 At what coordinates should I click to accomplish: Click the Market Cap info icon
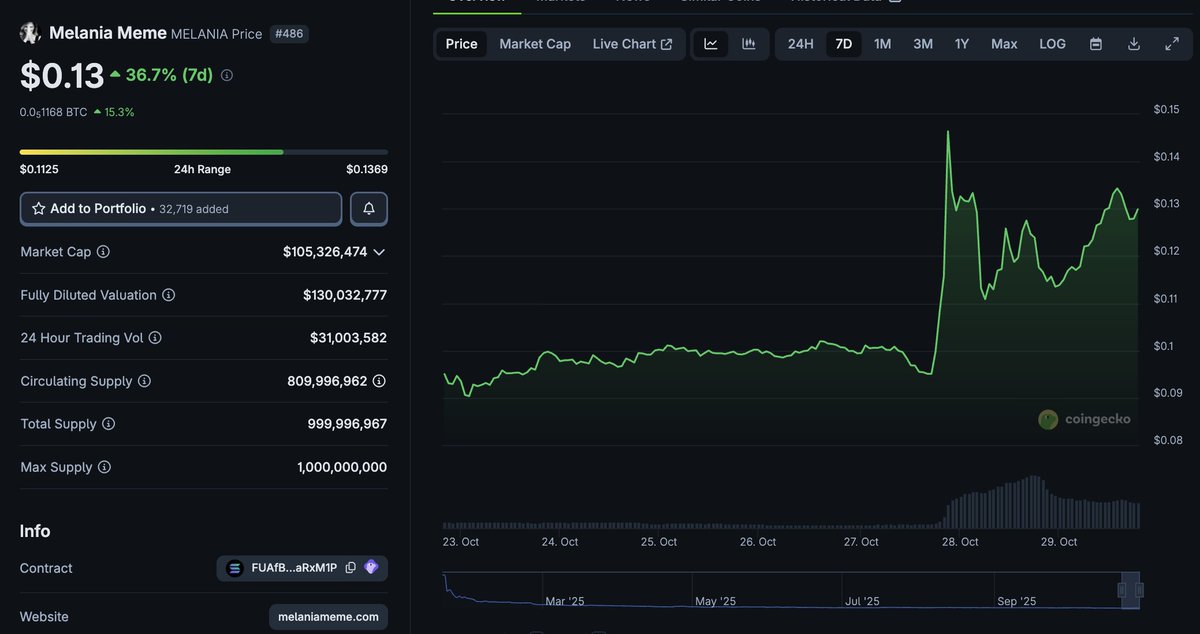(x=103, y=252)
